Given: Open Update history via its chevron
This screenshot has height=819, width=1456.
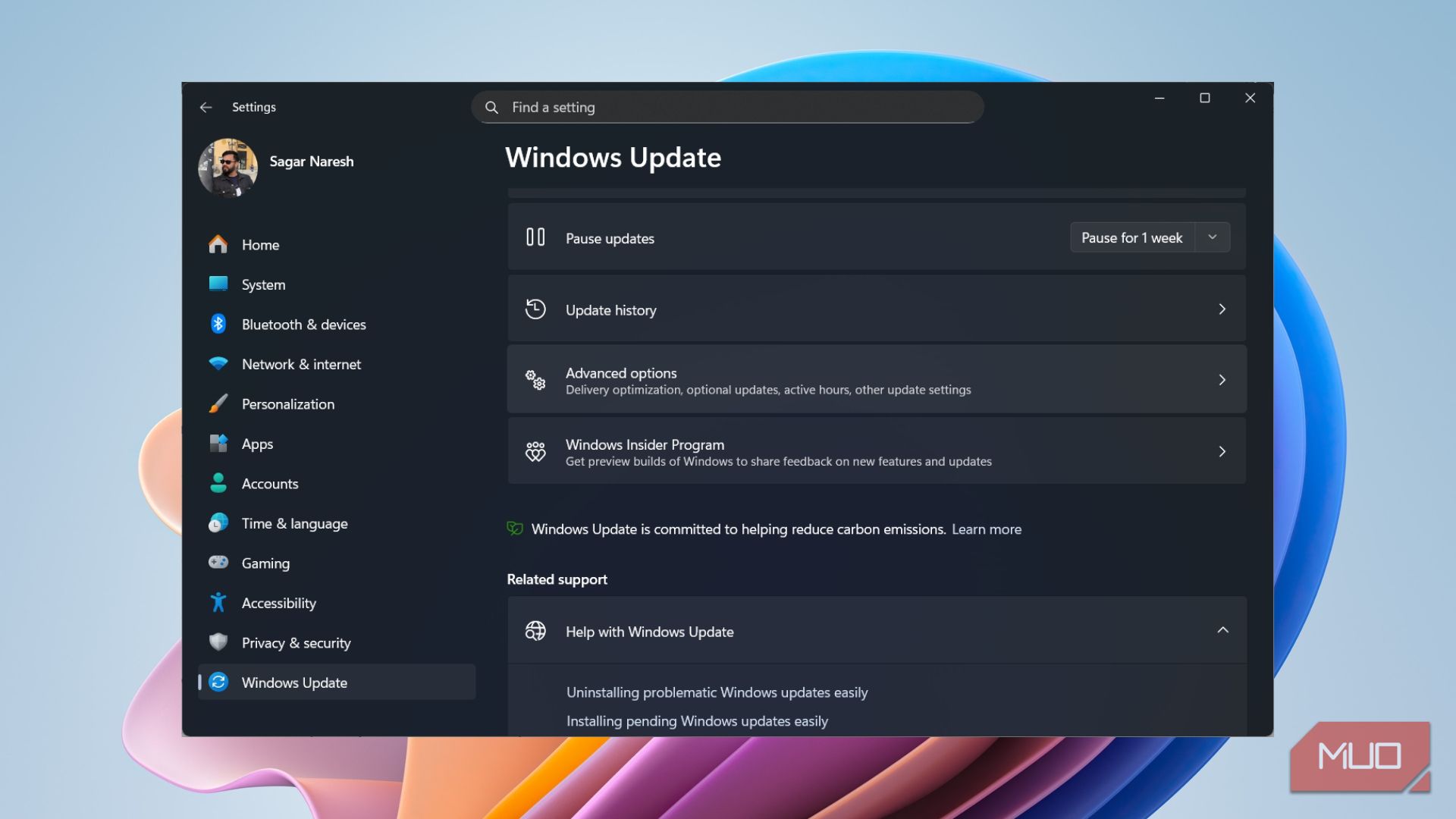Looking at the screenshot, I should tap(1222, 309).
